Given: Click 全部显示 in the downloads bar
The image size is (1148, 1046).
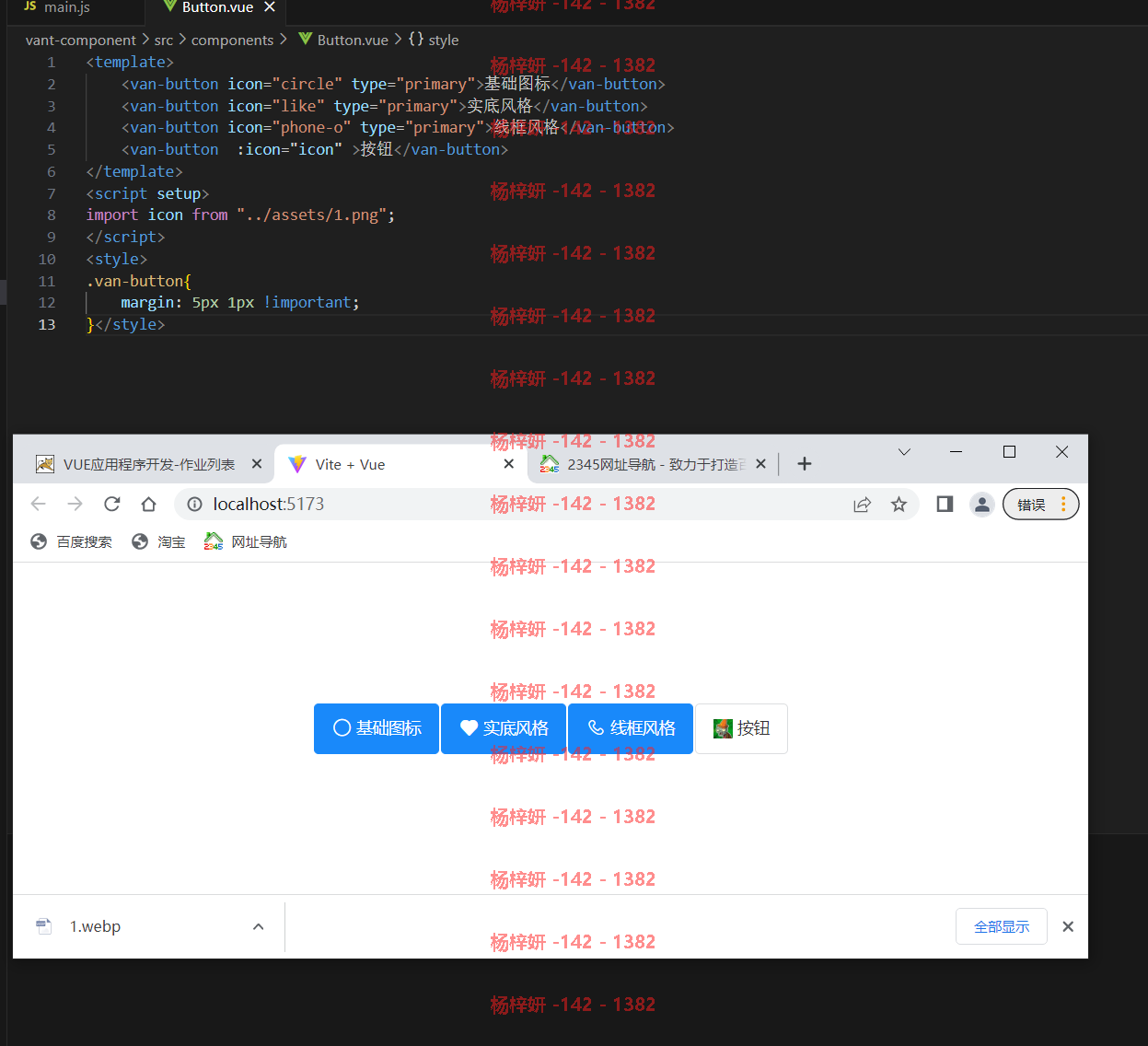Looking at the screenshot, I should (x=1002, y=927).
